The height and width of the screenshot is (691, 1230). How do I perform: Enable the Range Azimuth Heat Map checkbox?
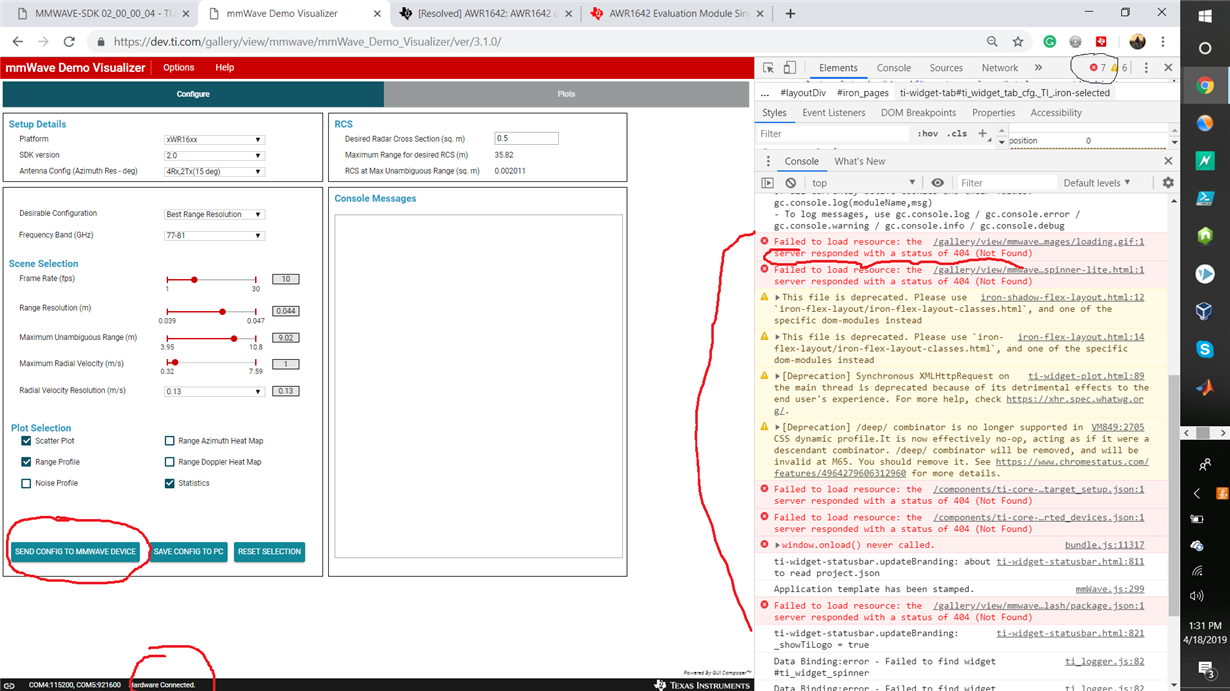point(170,441)
